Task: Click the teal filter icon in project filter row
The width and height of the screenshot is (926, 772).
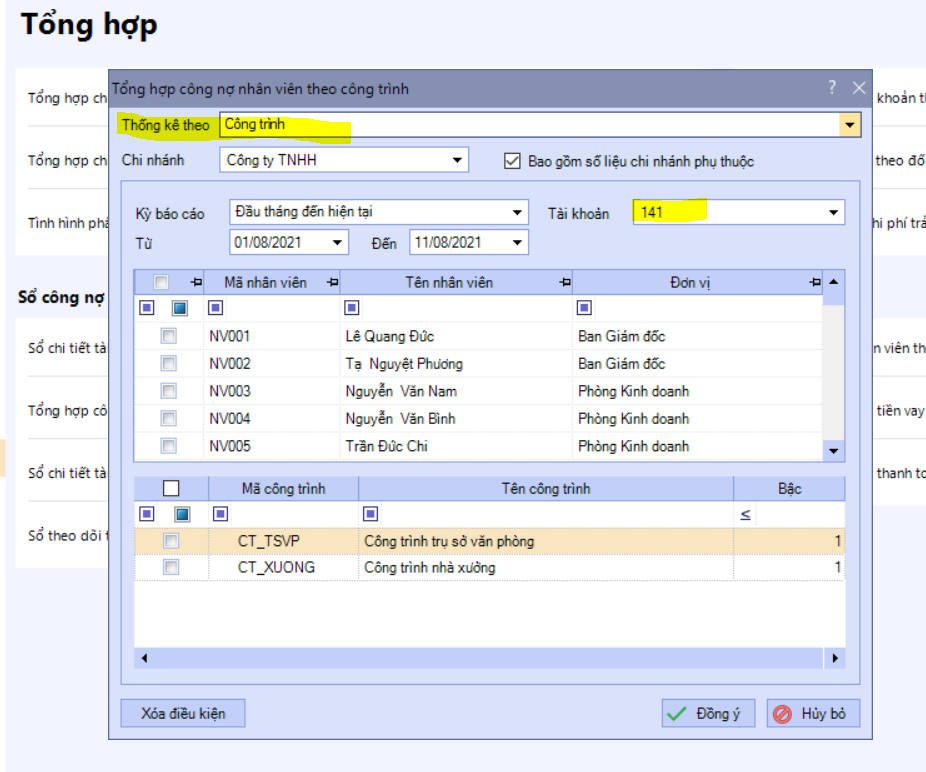Action: pos(182,514)
